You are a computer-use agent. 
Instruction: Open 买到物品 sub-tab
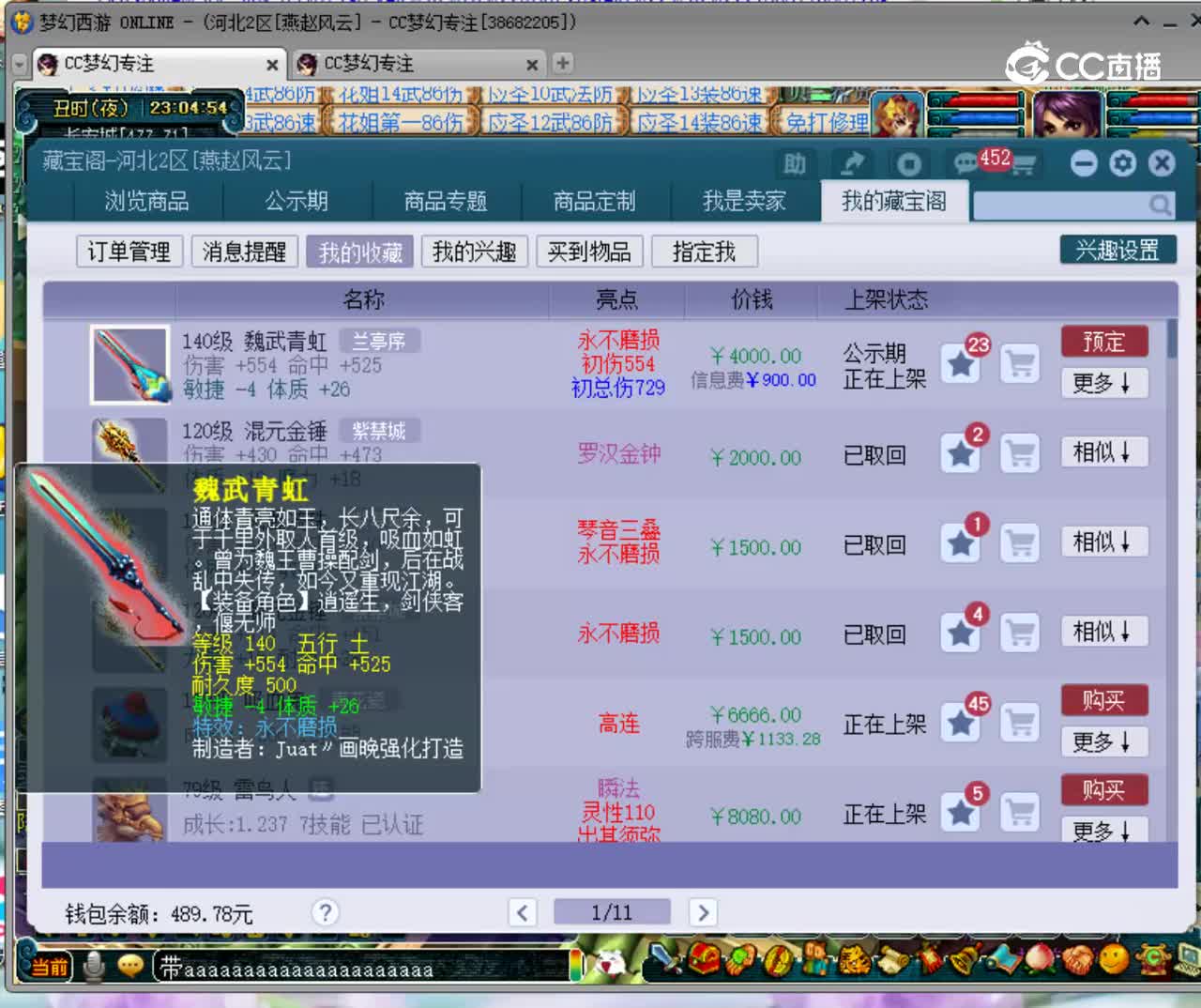(589, 252)
